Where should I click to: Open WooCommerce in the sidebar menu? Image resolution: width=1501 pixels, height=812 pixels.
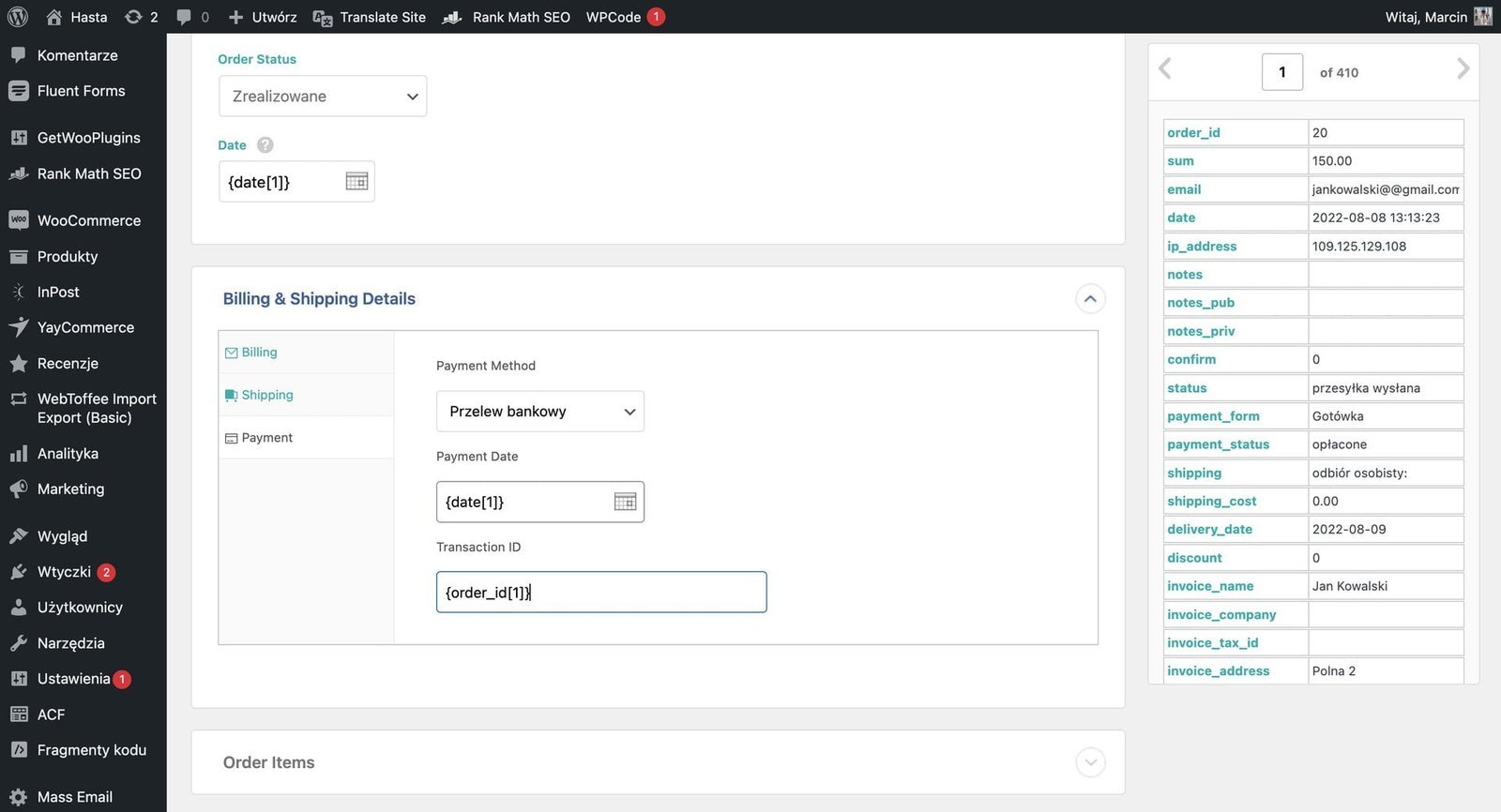(88, 220)
